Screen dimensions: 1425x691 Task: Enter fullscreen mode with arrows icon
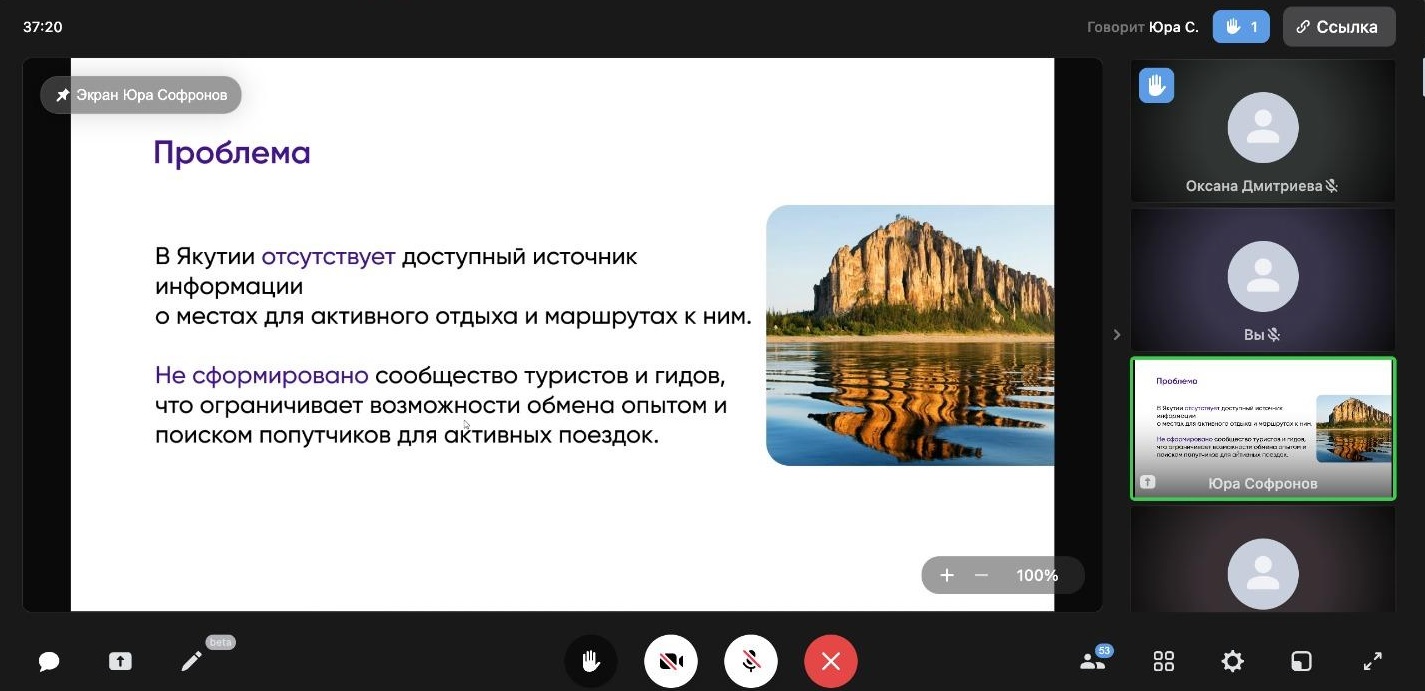click(1373, 661)
